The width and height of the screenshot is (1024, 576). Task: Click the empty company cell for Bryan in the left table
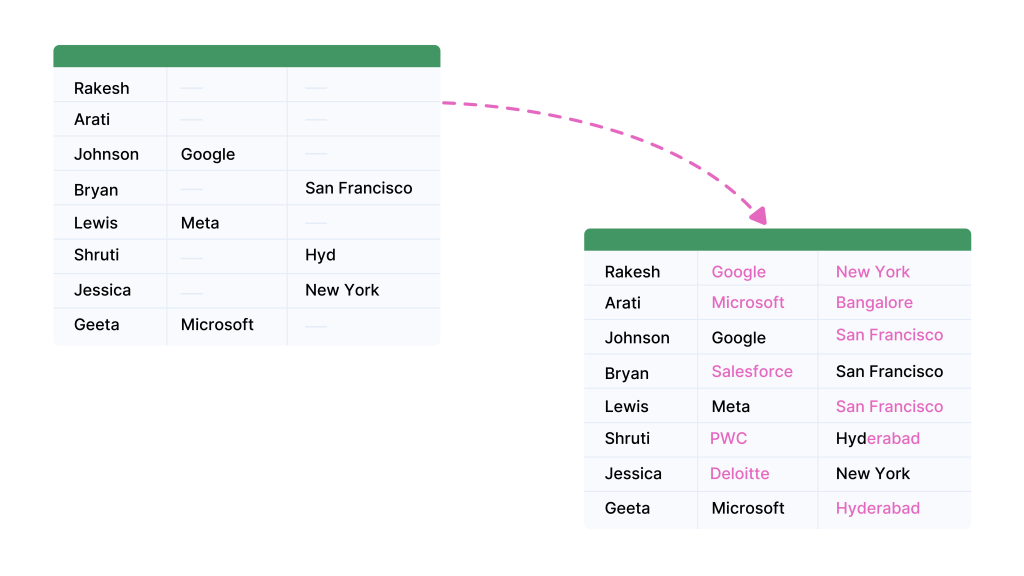point(227,188)
